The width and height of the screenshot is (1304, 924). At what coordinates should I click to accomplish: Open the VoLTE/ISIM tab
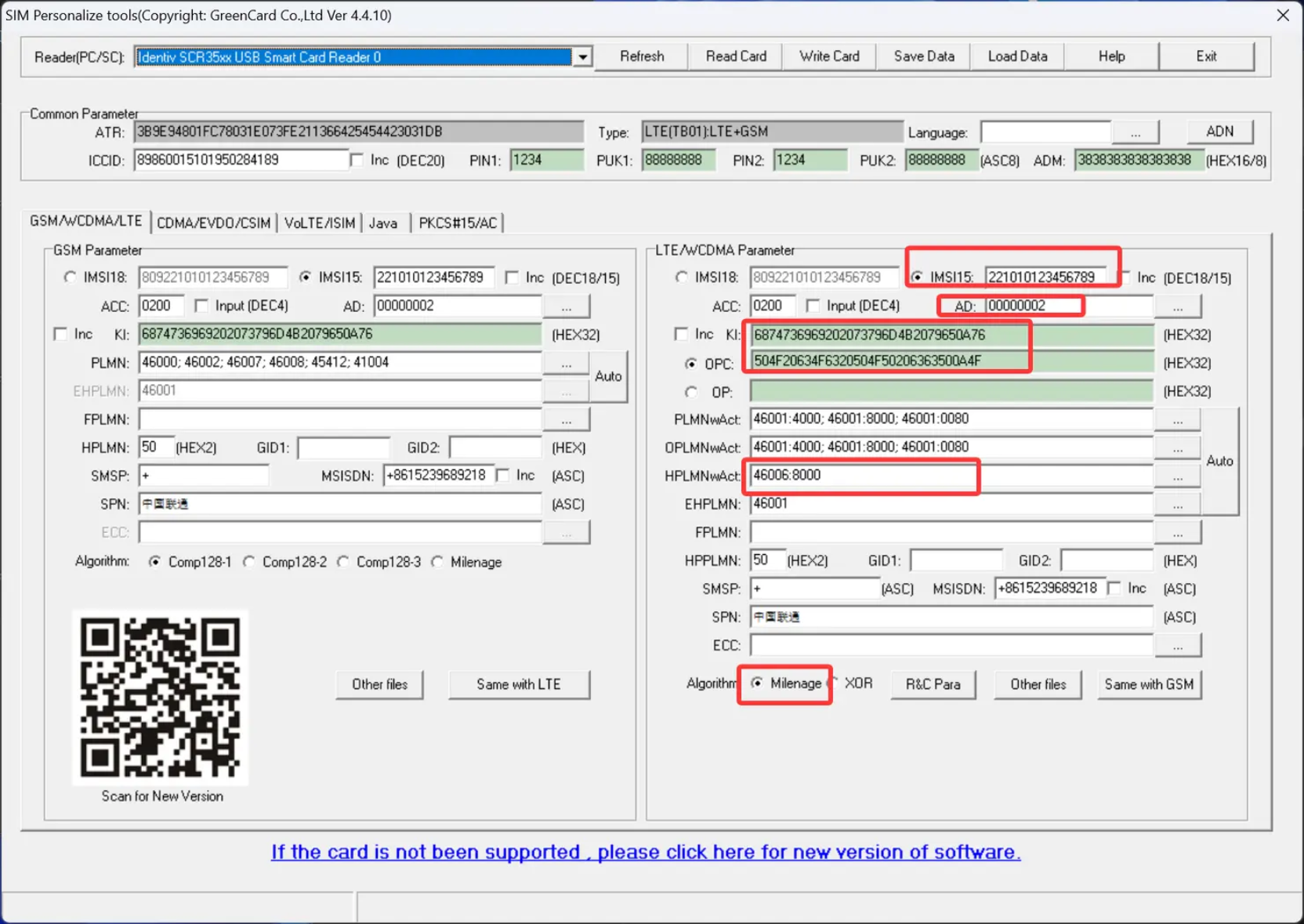[320, 223]
